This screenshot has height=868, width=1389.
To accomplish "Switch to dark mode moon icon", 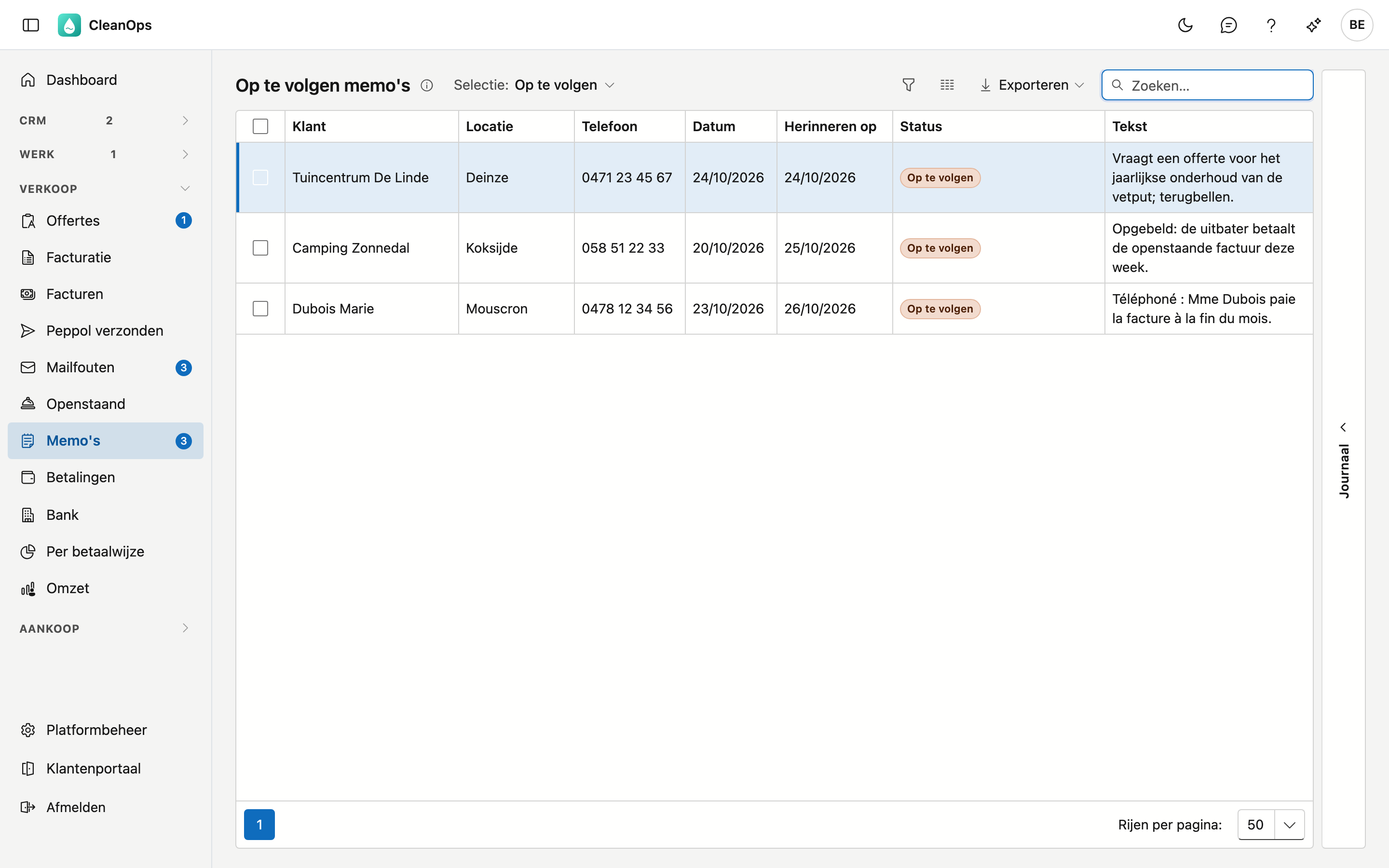I will point(1185,25).
